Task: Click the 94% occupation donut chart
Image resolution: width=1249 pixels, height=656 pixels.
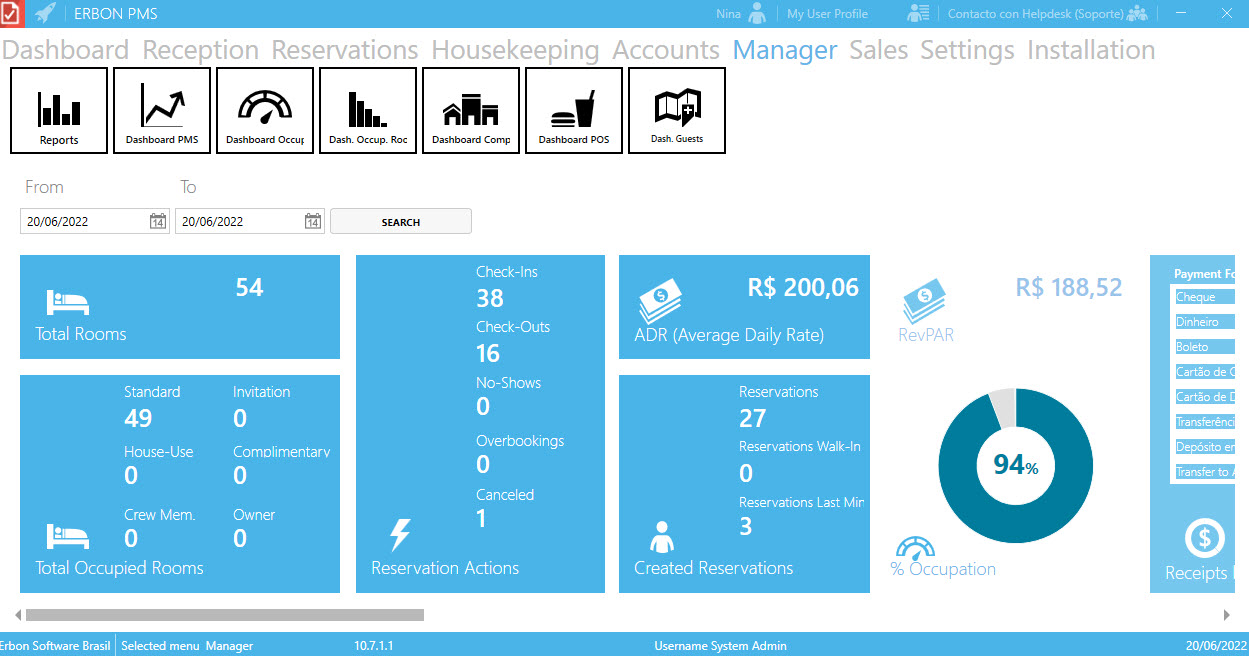Action: (x=1015, y=465)
